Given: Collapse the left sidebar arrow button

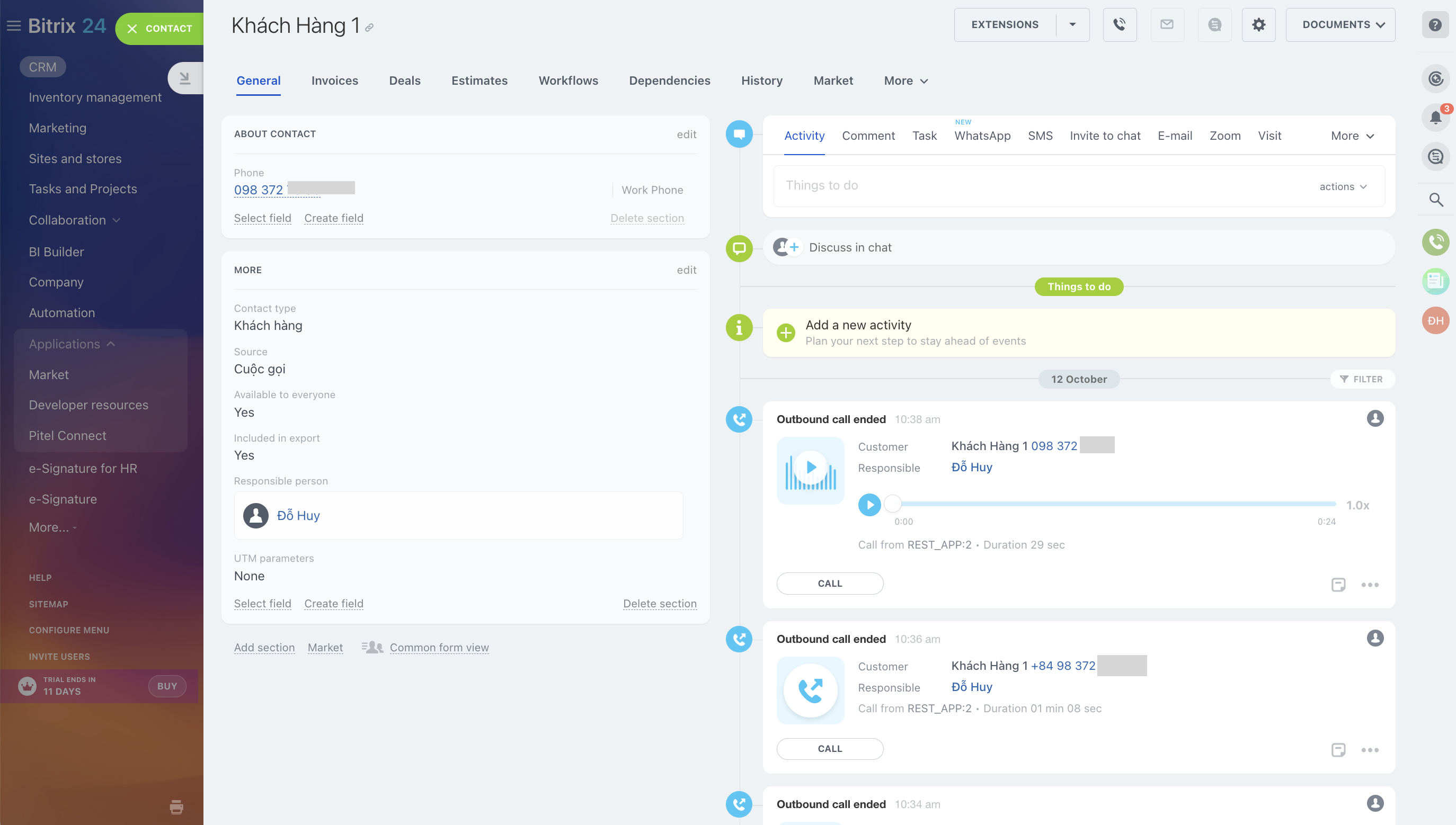Looking at the screenshot, I should 185,78.
